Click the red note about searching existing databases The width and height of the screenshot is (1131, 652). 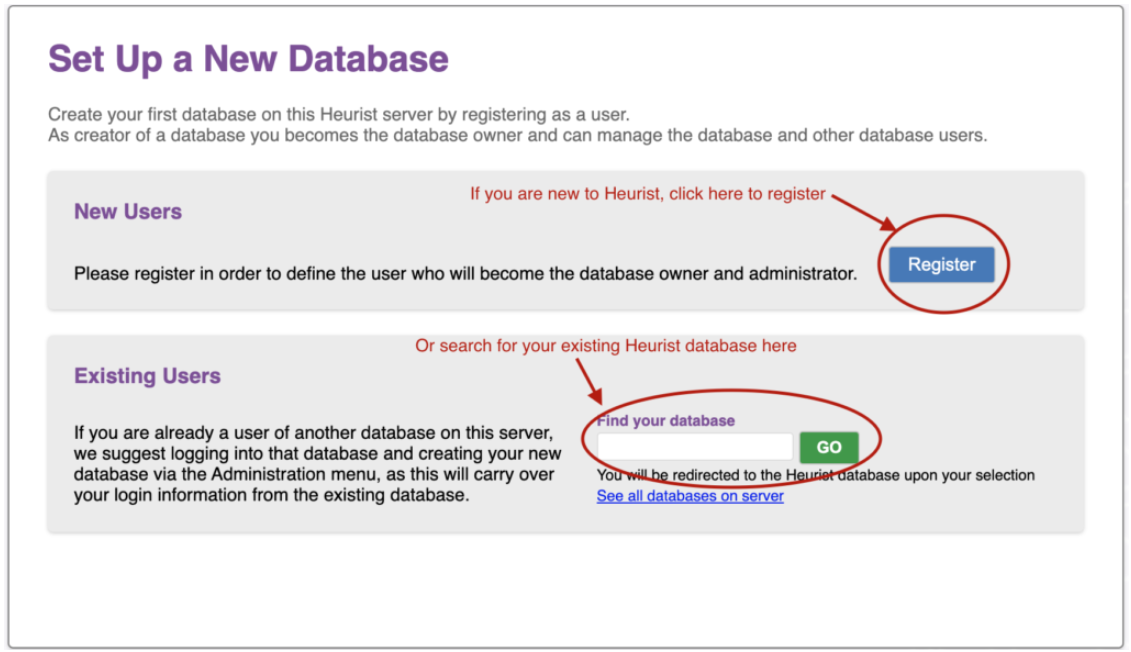point(606,346)
